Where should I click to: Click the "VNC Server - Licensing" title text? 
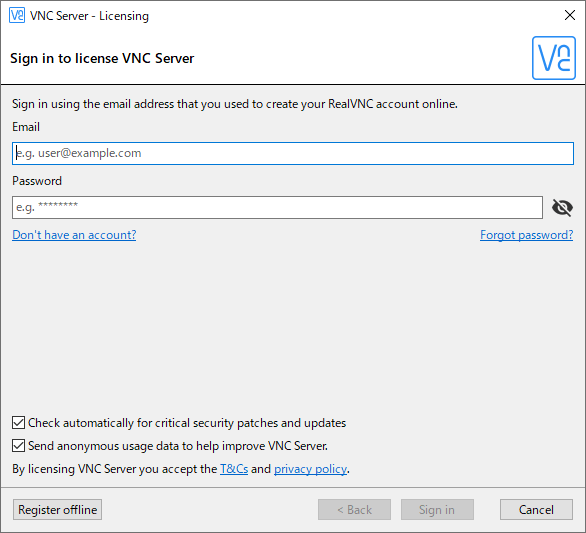(x=89, y=16)
